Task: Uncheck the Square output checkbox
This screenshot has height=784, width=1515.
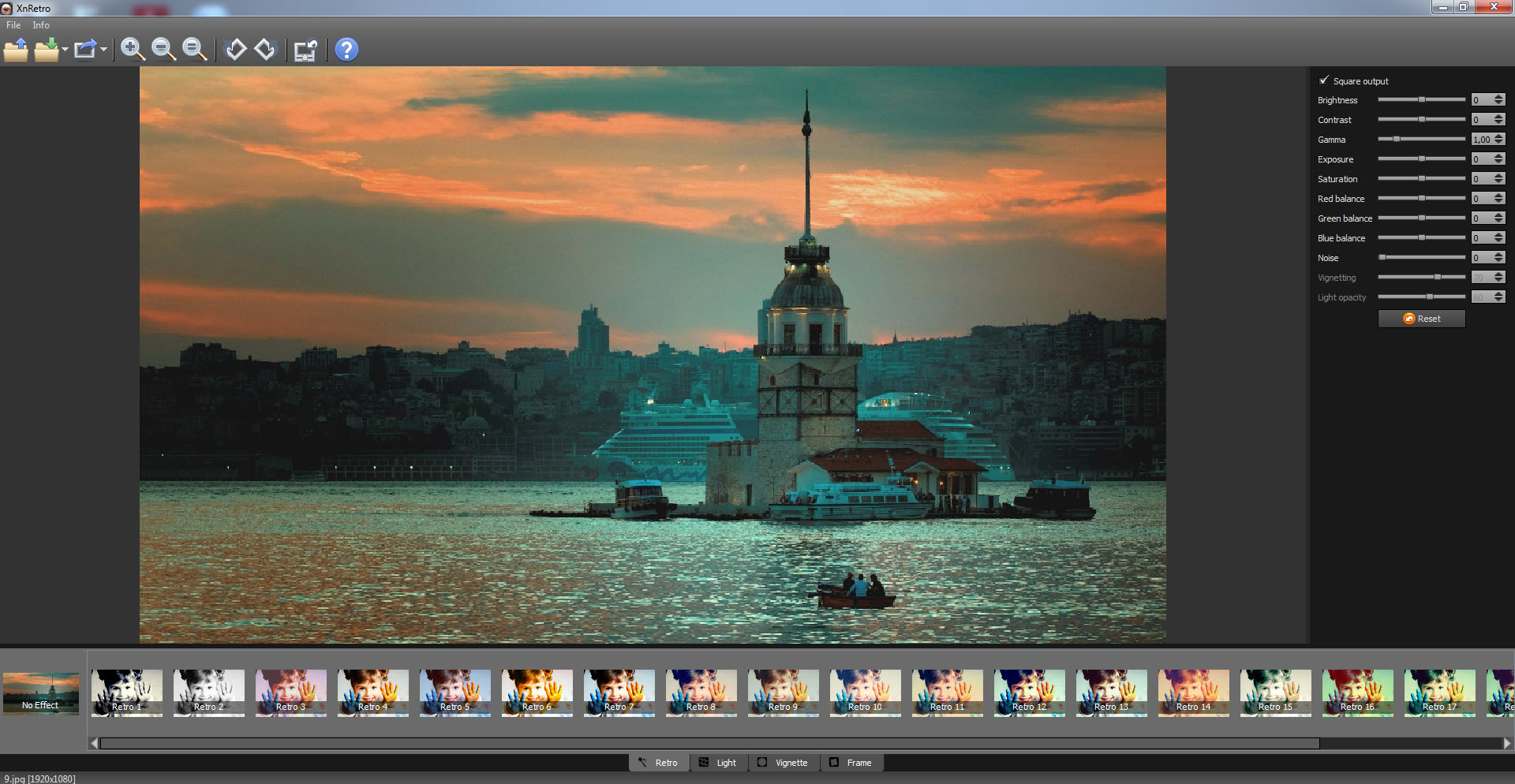Action: 1324,80
